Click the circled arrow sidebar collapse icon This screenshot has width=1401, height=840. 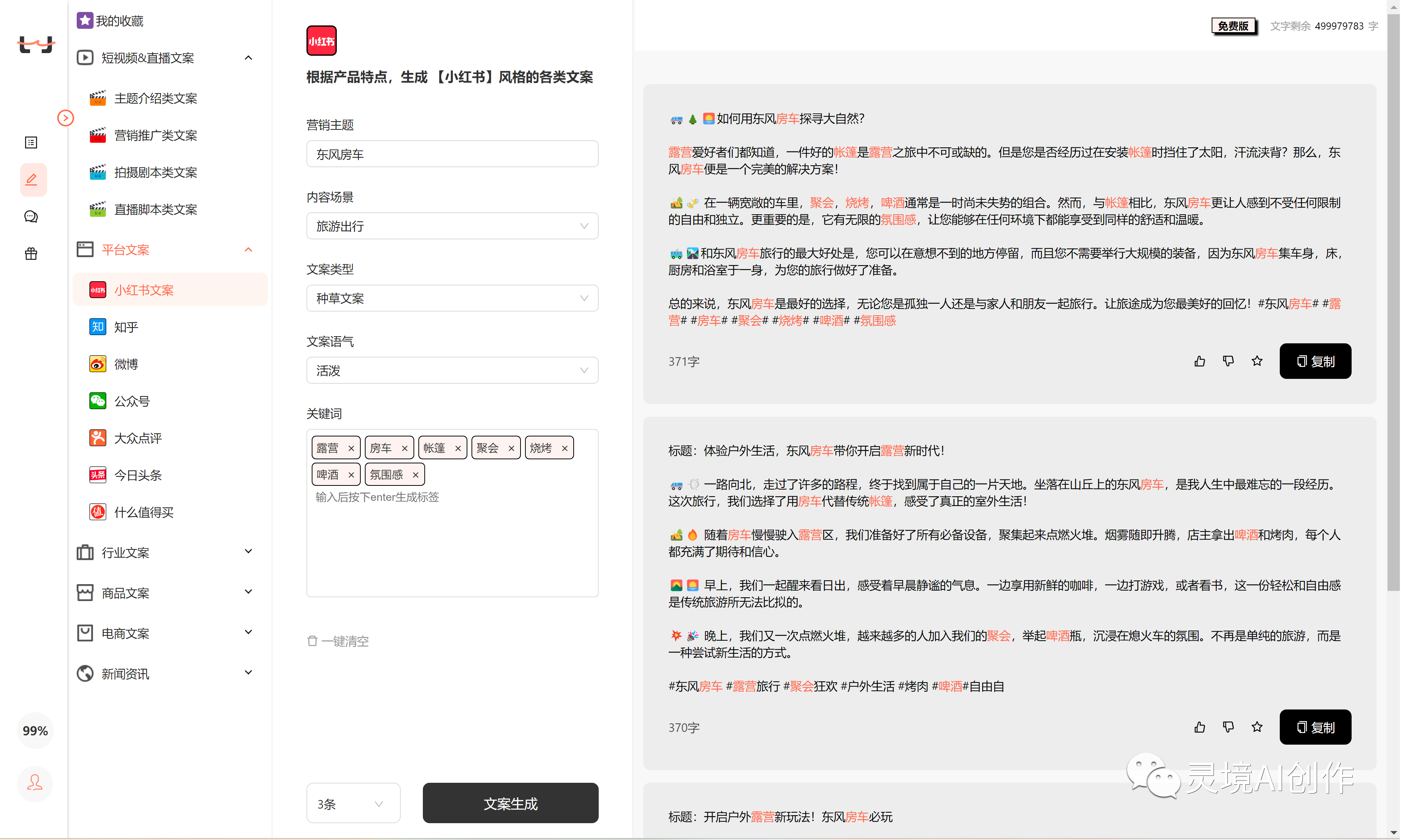tap(66, 118)
